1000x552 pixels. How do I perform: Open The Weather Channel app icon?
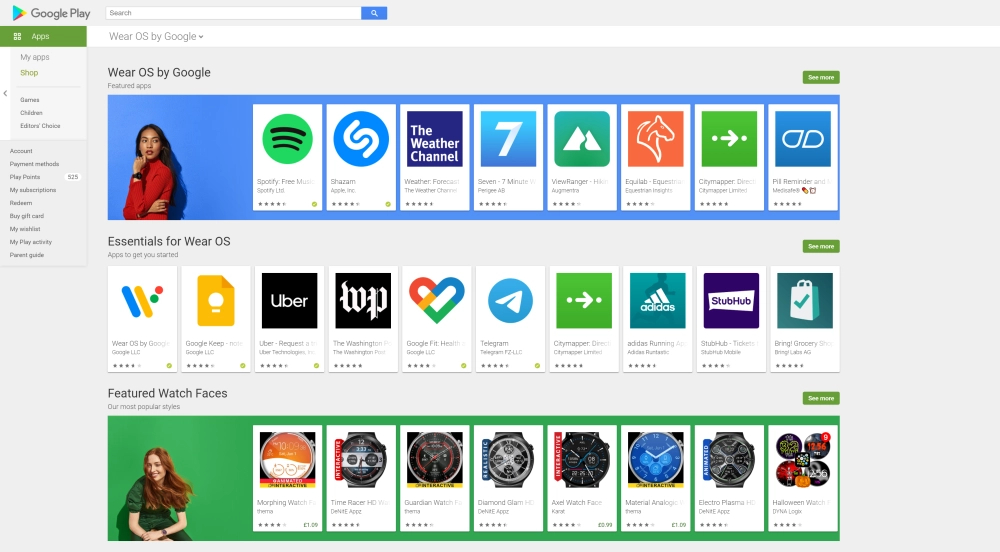[x=434, y=139]
